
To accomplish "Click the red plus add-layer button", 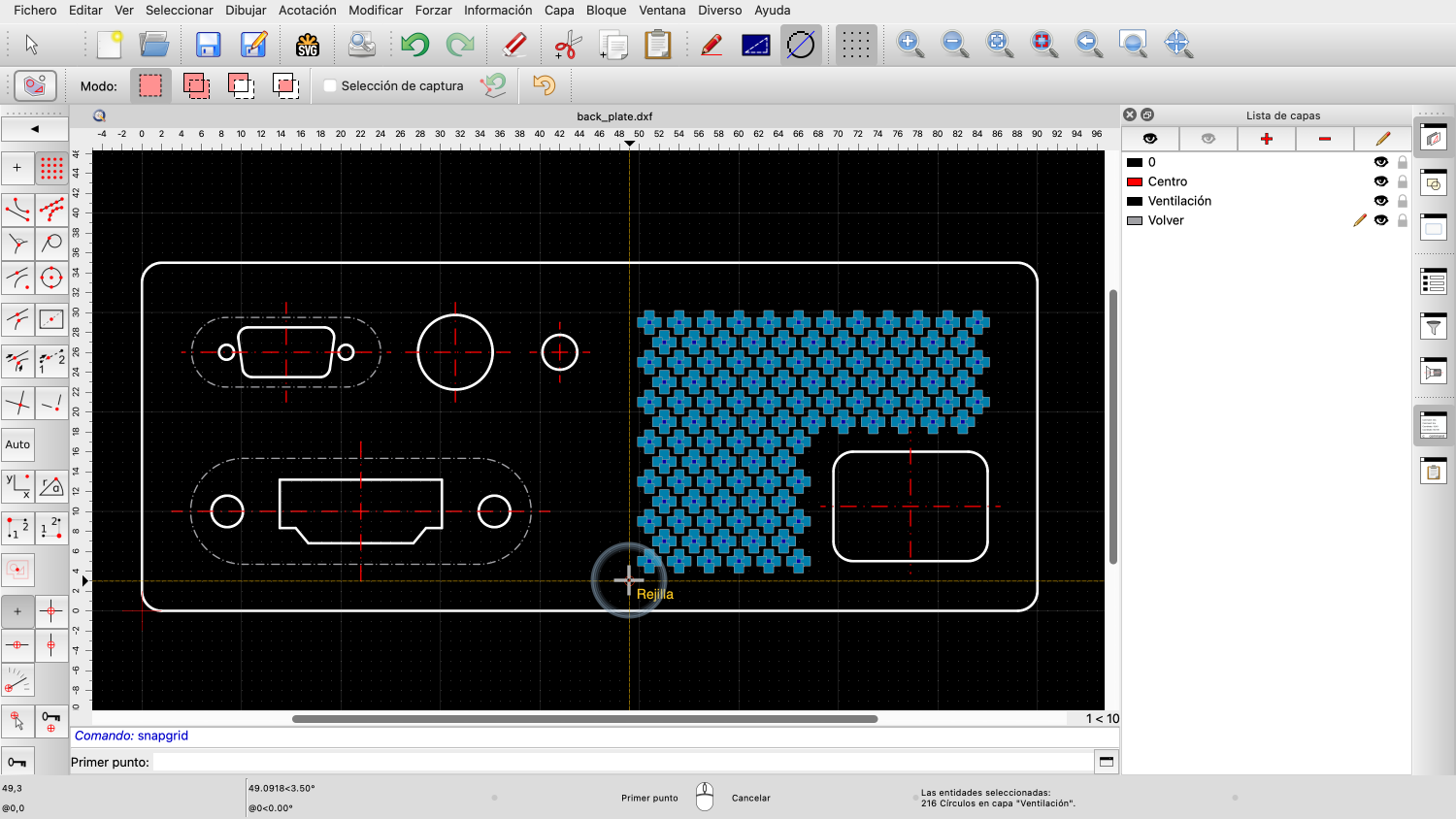I will tap(1266, 139).
